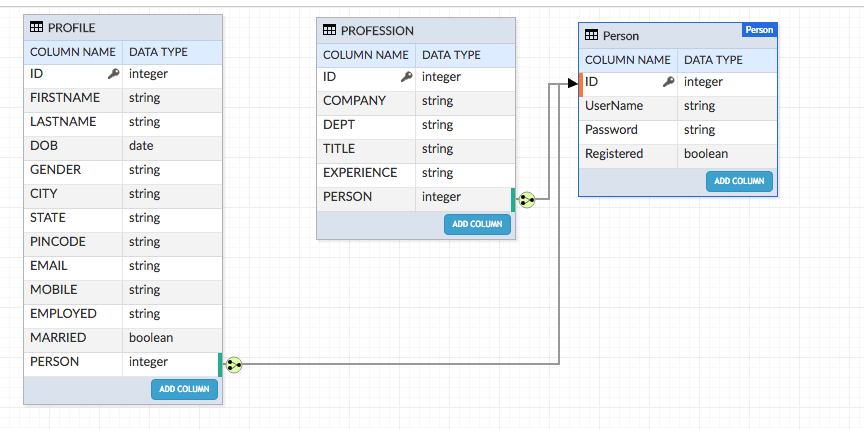
Task: Click the relationship connector icon beside PROFILE PERSON
Action: [x=233, y=365]
